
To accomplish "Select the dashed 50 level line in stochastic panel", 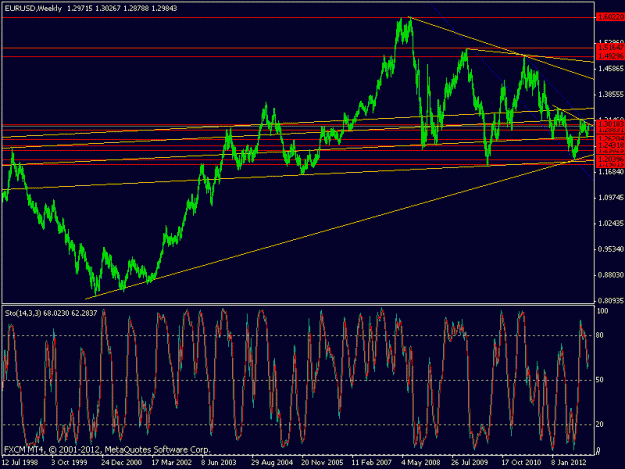I will [298, 380].
